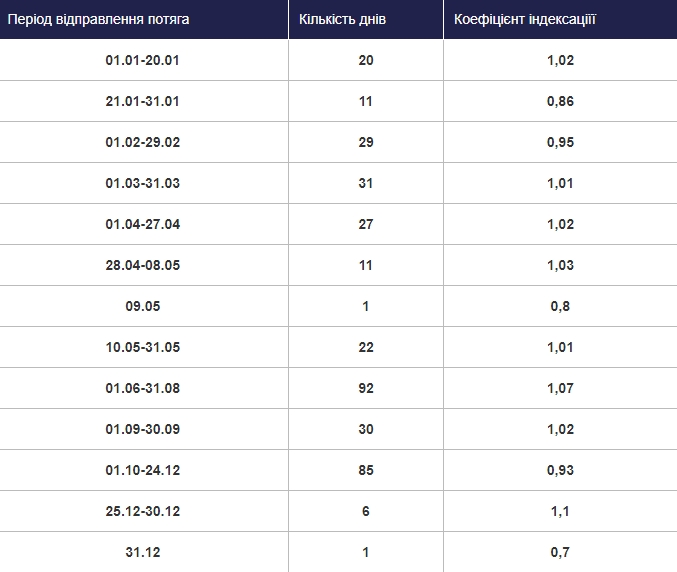Click the coefficient value 0,86
The image size is (677, 572).
tap(560, 101)
